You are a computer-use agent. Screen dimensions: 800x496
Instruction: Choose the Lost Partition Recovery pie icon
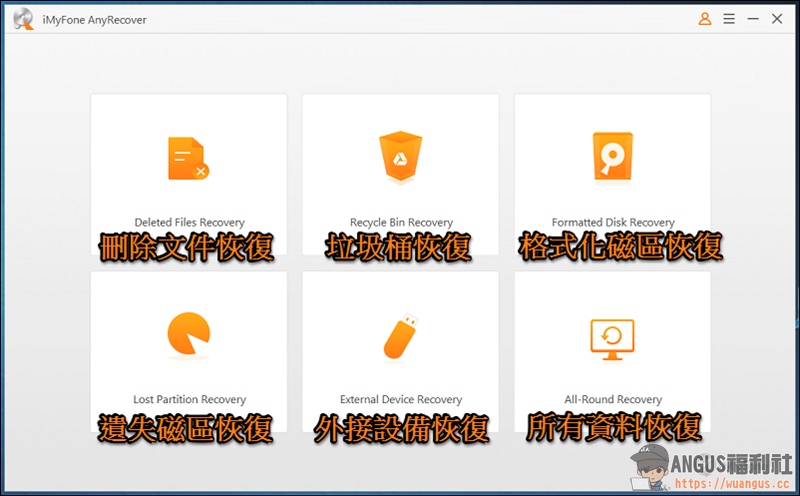[x=189, y=334]
